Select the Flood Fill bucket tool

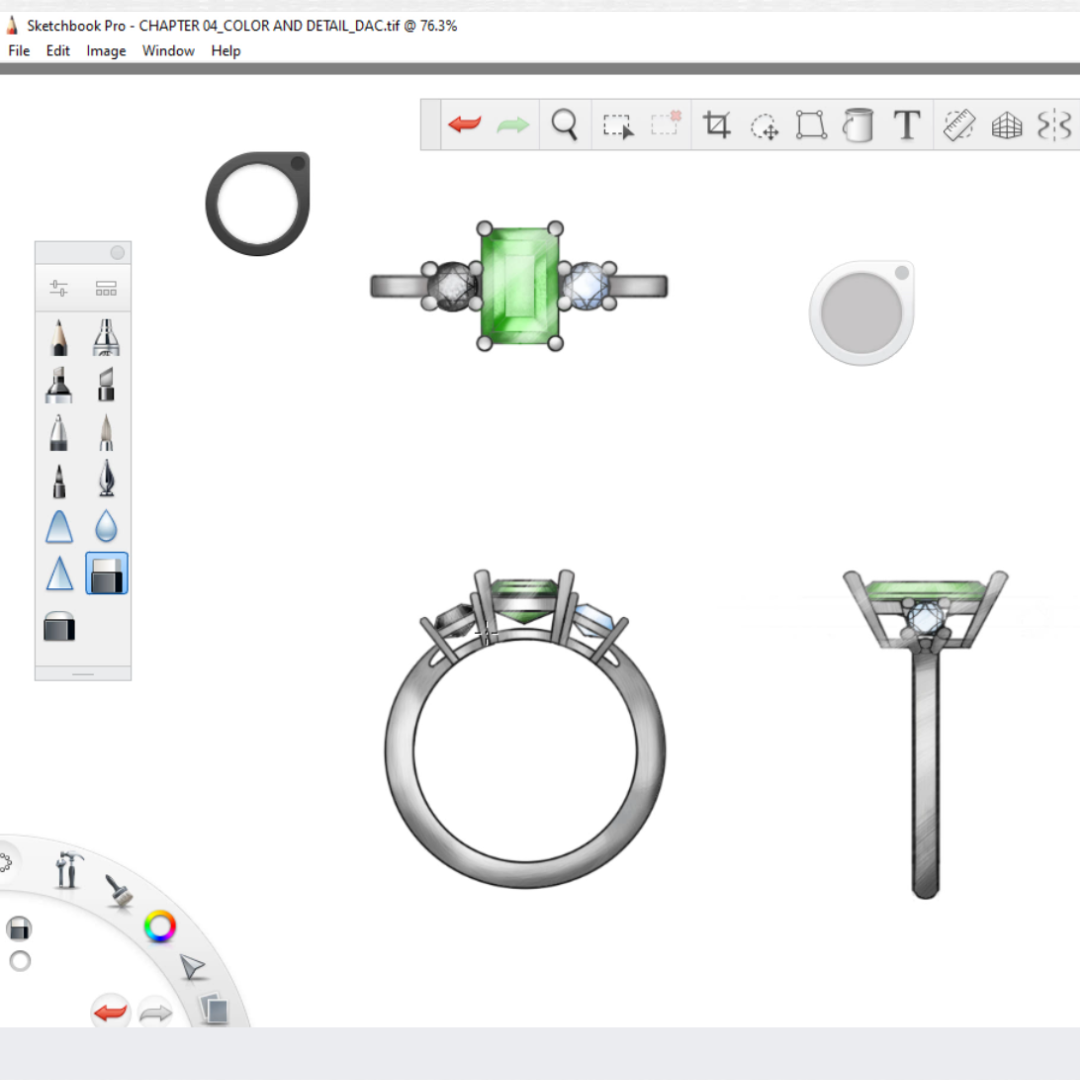click(858, 125)
